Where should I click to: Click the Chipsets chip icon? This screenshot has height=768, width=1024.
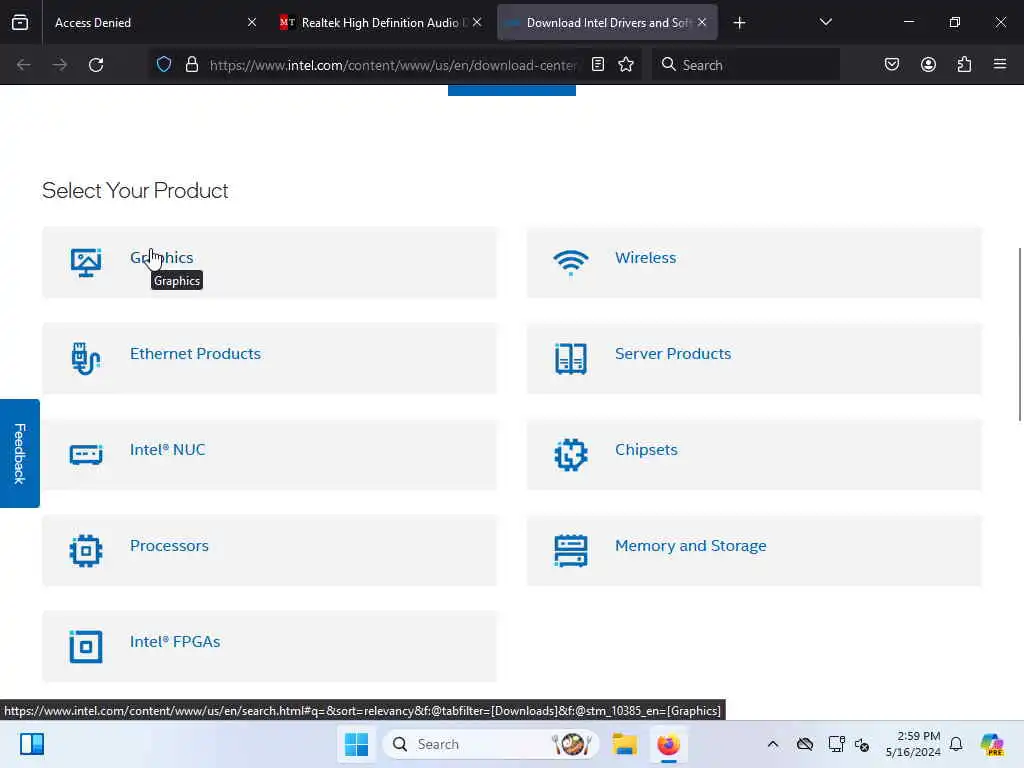[571, 455]
